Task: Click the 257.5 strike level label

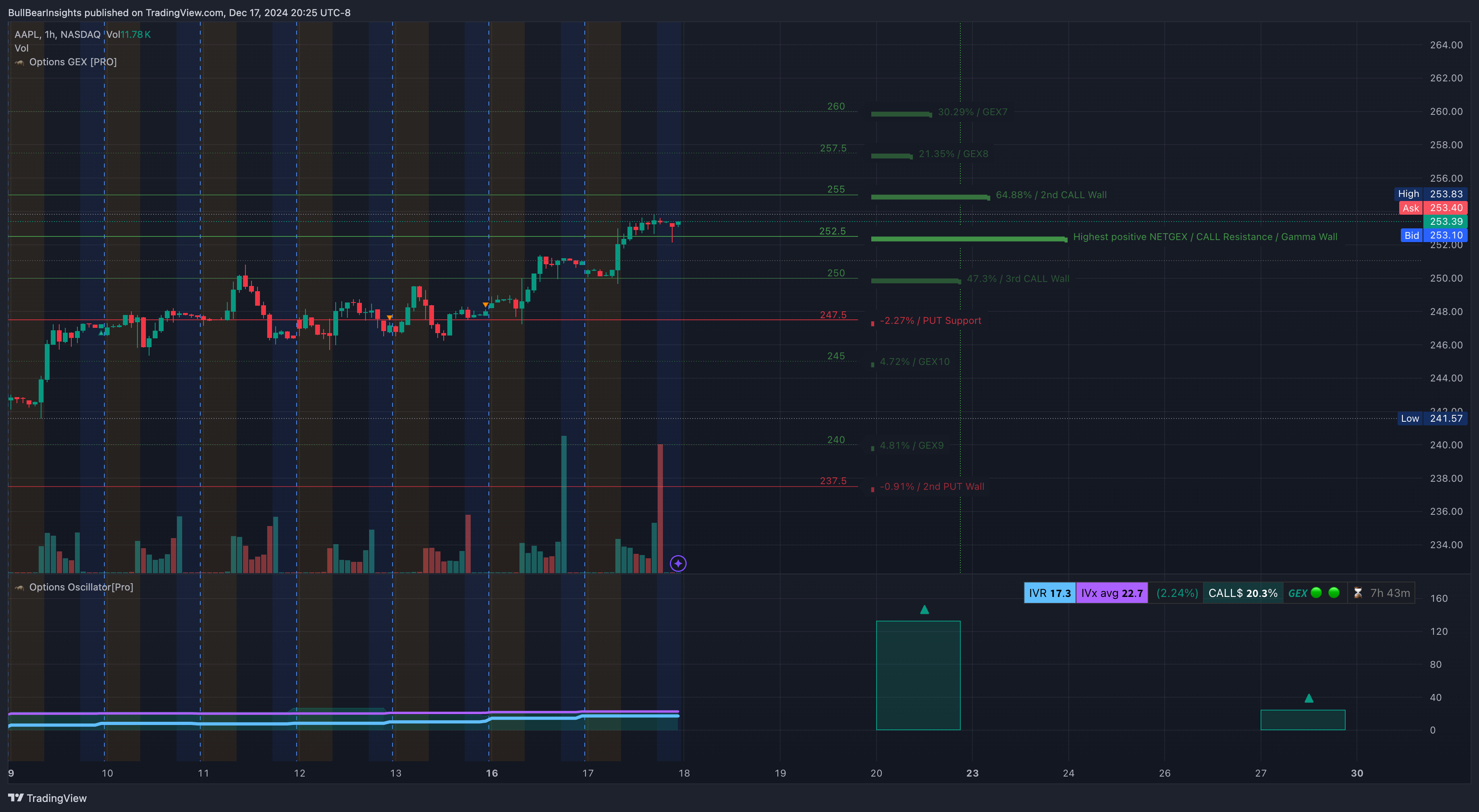Action: coord(833,148)
